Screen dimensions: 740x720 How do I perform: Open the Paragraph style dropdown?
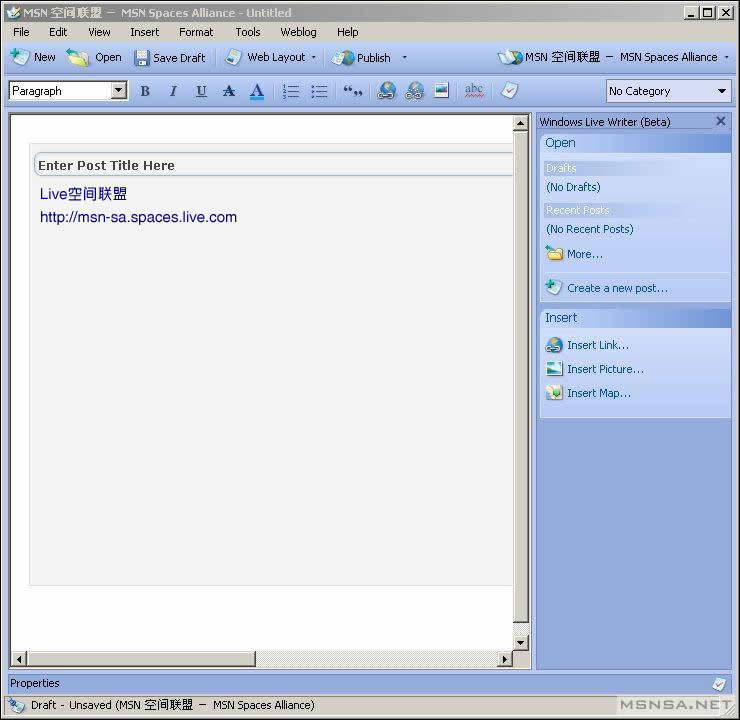[119, 91]
